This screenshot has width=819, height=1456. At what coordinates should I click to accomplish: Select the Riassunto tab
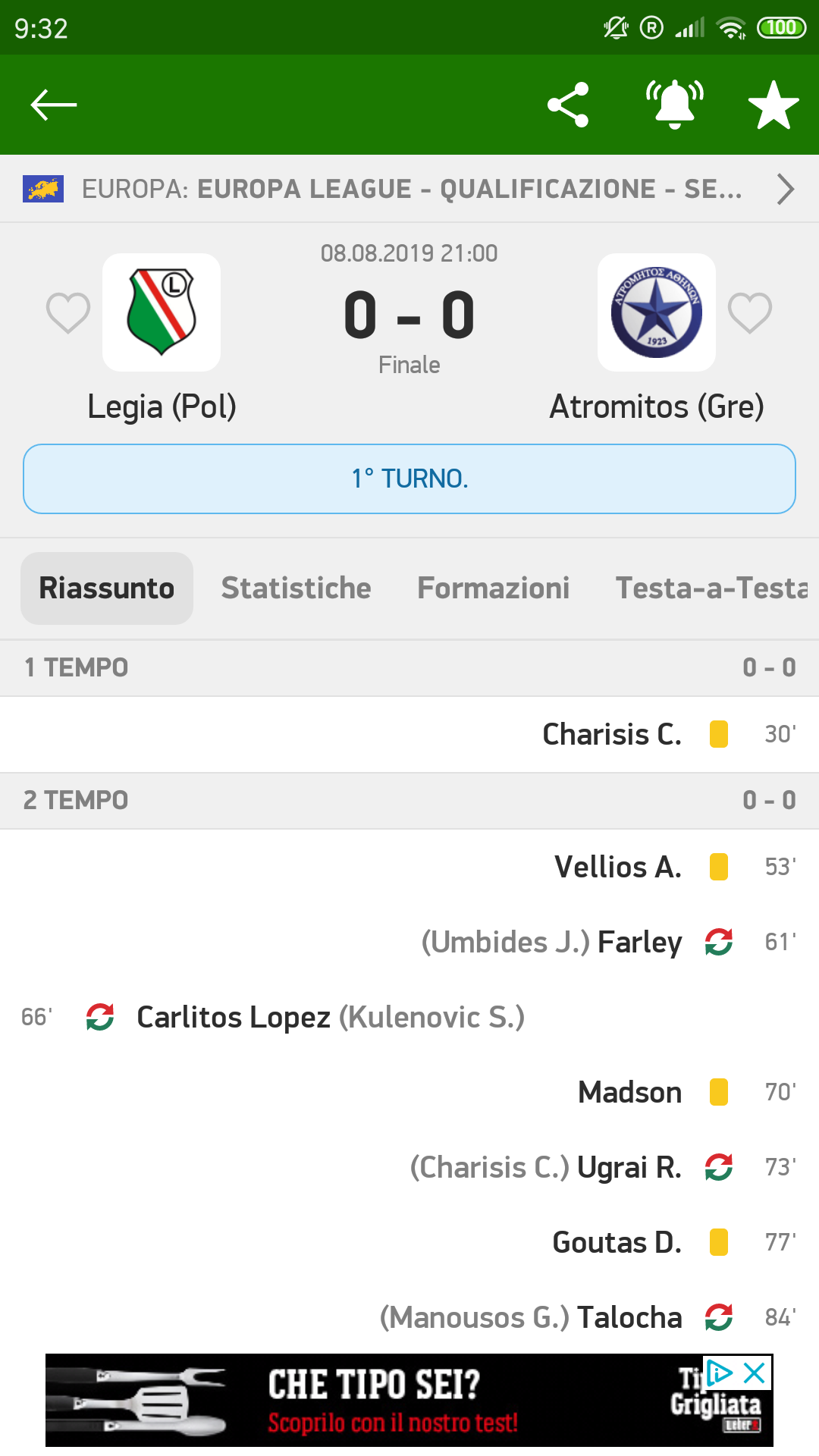point(107,588)
